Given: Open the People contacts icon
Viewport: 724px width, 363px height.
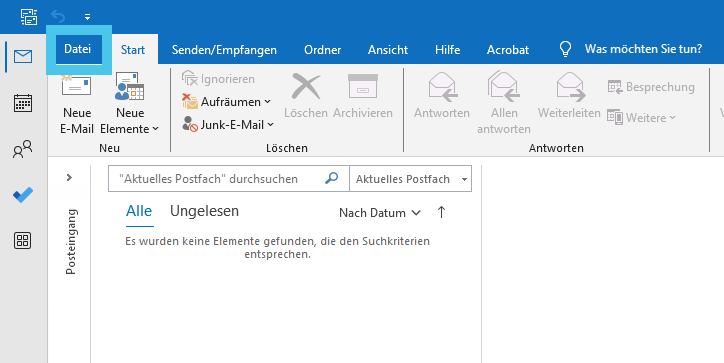Looking at the screenshot, I should coord(23,149).
